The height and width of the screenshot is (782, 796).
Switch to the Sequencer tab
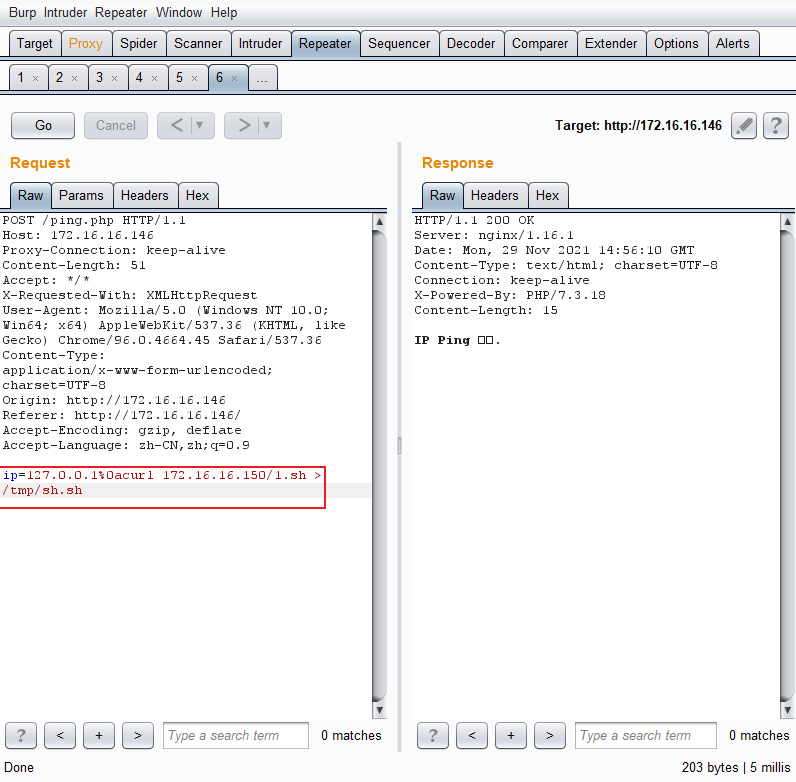399,44
